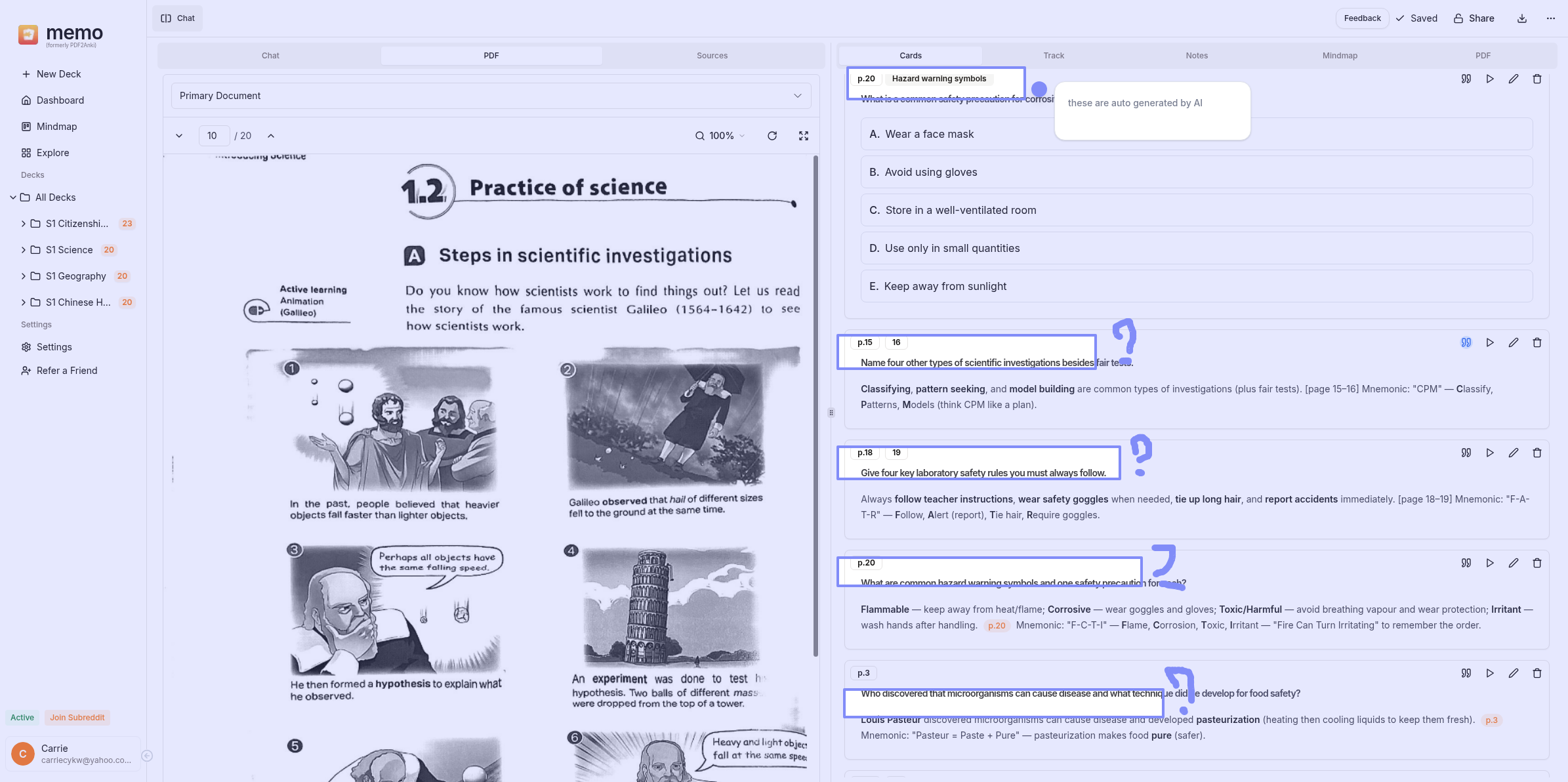The height and width of the screenshot is (782, 1568).
Task: Click the PDF page number field
Action: point(213,136)
